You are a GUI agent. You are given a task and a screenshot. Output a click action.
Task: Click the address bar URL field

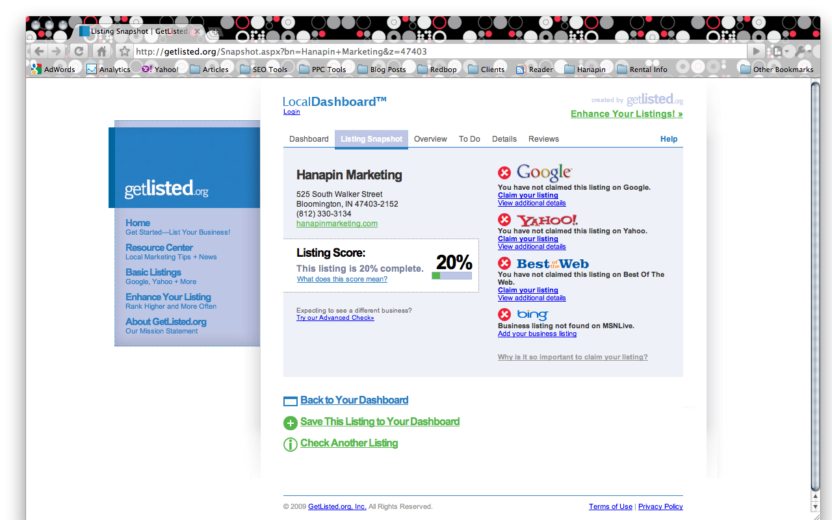(439, 51)
